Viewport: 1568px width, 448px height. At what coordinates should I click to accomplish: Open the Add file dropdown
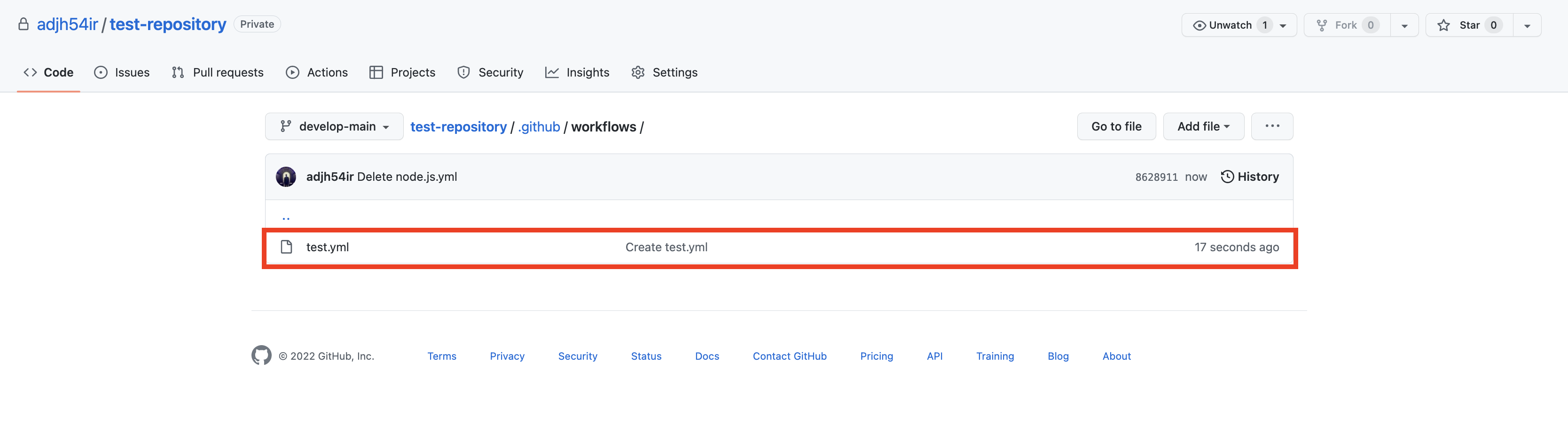[1203, 126]
